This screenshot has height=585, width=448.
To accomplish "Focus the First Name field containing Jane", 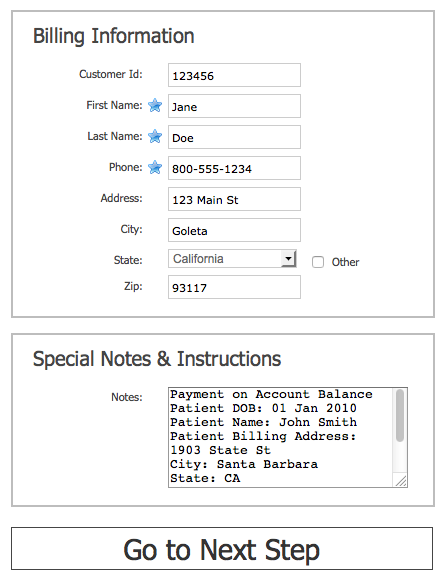I will point(234,106).
